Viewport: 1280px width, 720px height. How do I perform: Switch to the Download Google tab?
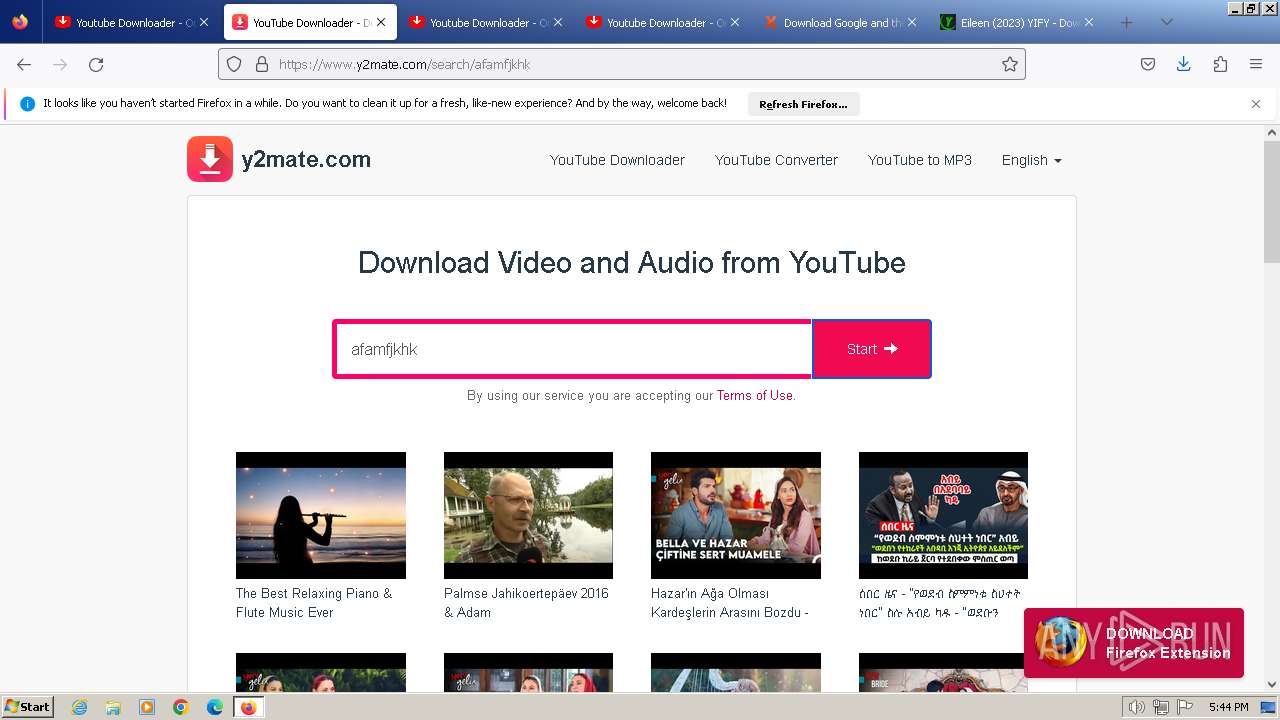[838, 22]
